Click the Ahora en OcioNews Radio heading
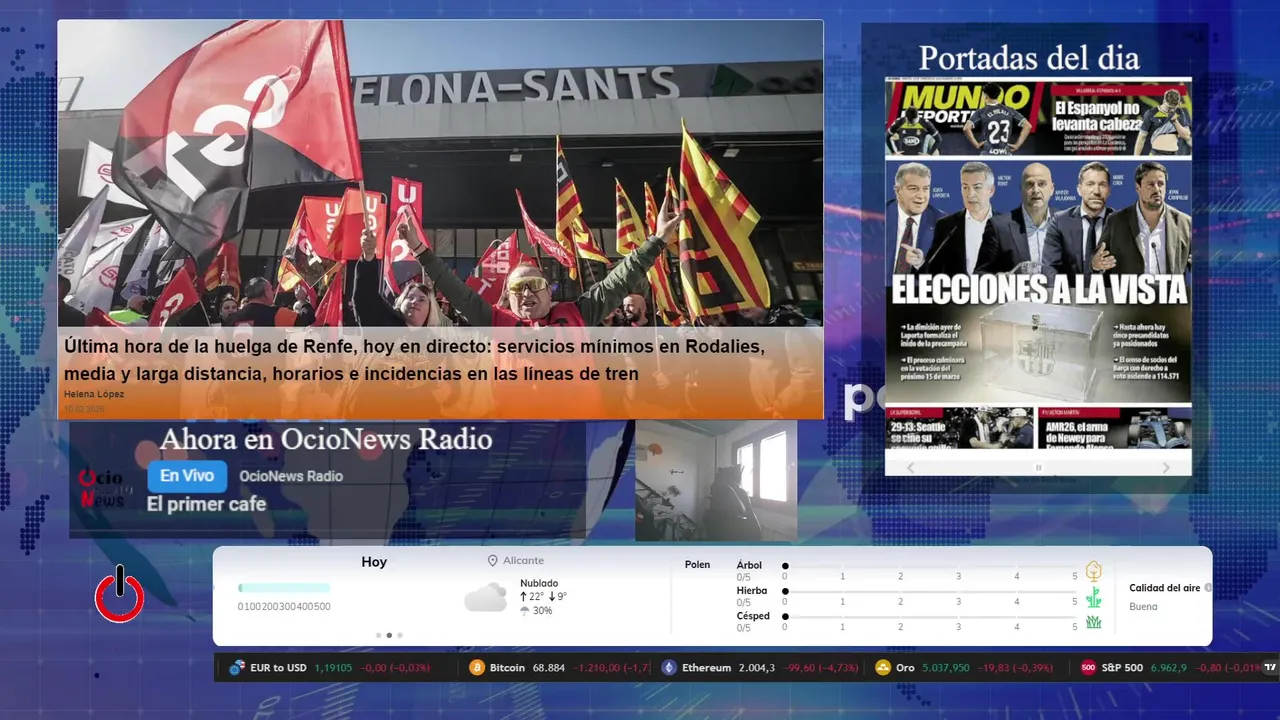 tap(326, 439)
